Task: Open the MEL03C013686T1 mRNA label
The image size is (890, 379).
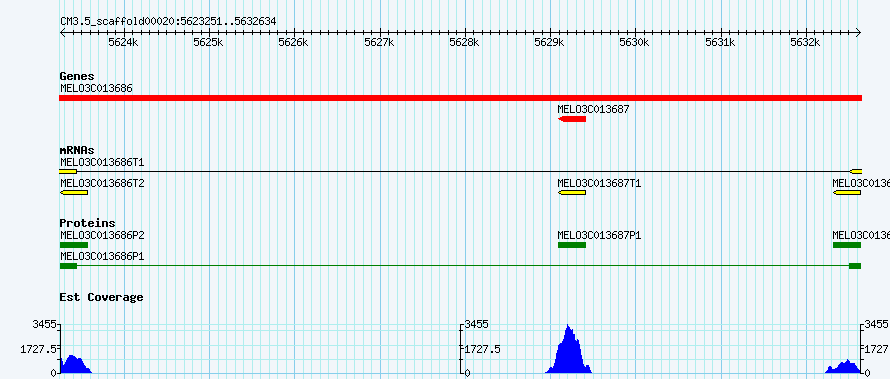Action: pyautogui.click(x=102, y=162)
